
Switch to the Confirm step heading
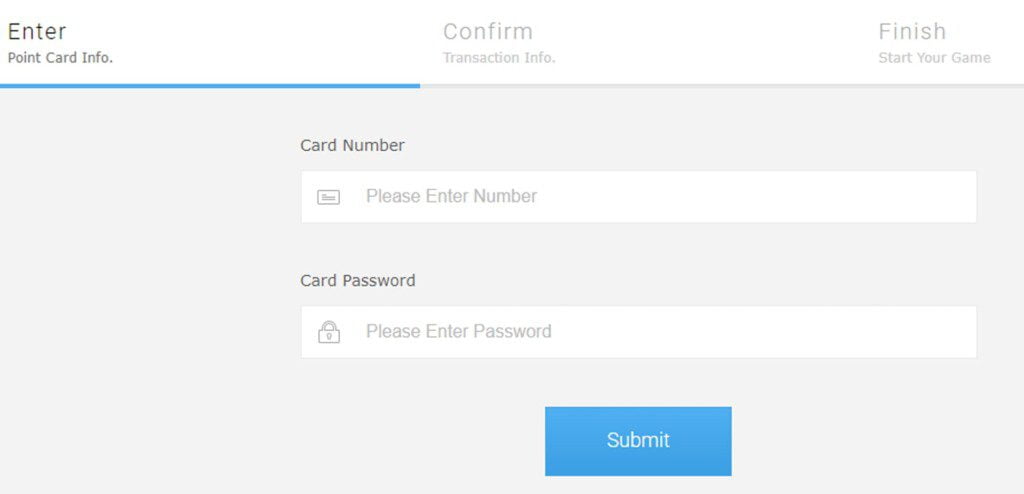click(x=488, y=32)
